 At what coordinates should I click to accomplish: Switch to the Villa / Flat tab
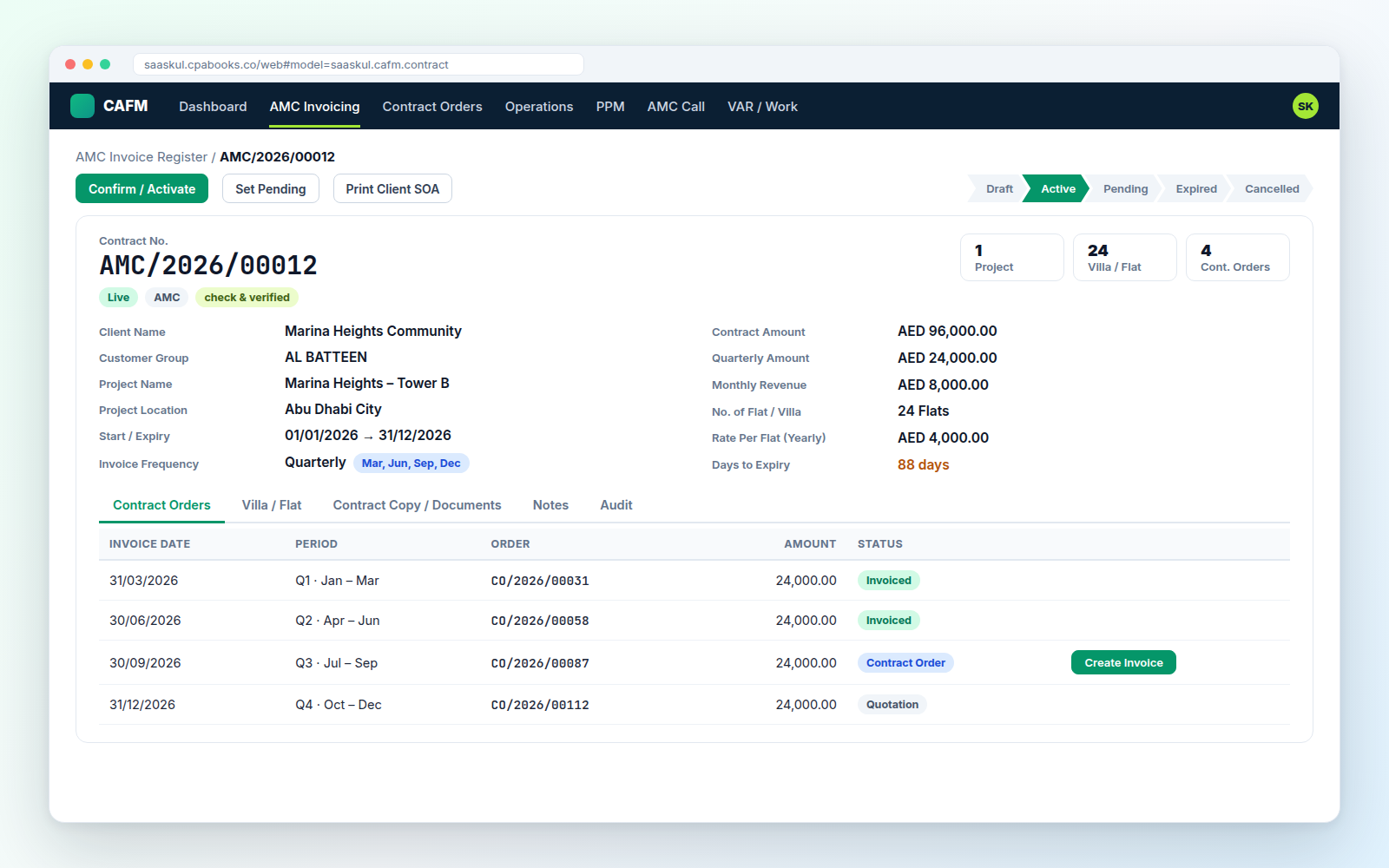pos(272,505)
